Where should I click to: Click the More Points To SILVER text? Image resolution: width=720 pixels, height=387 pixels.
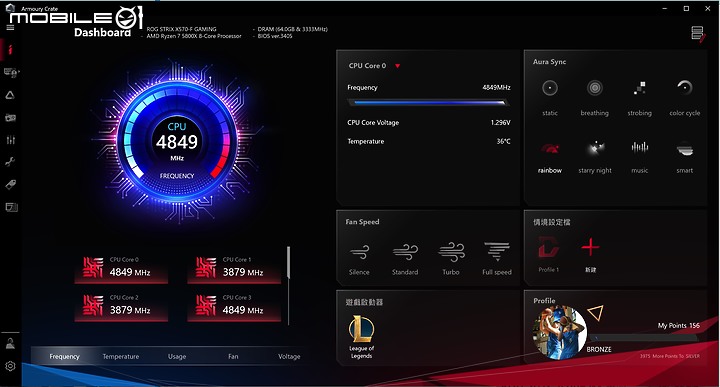point(670,356)
